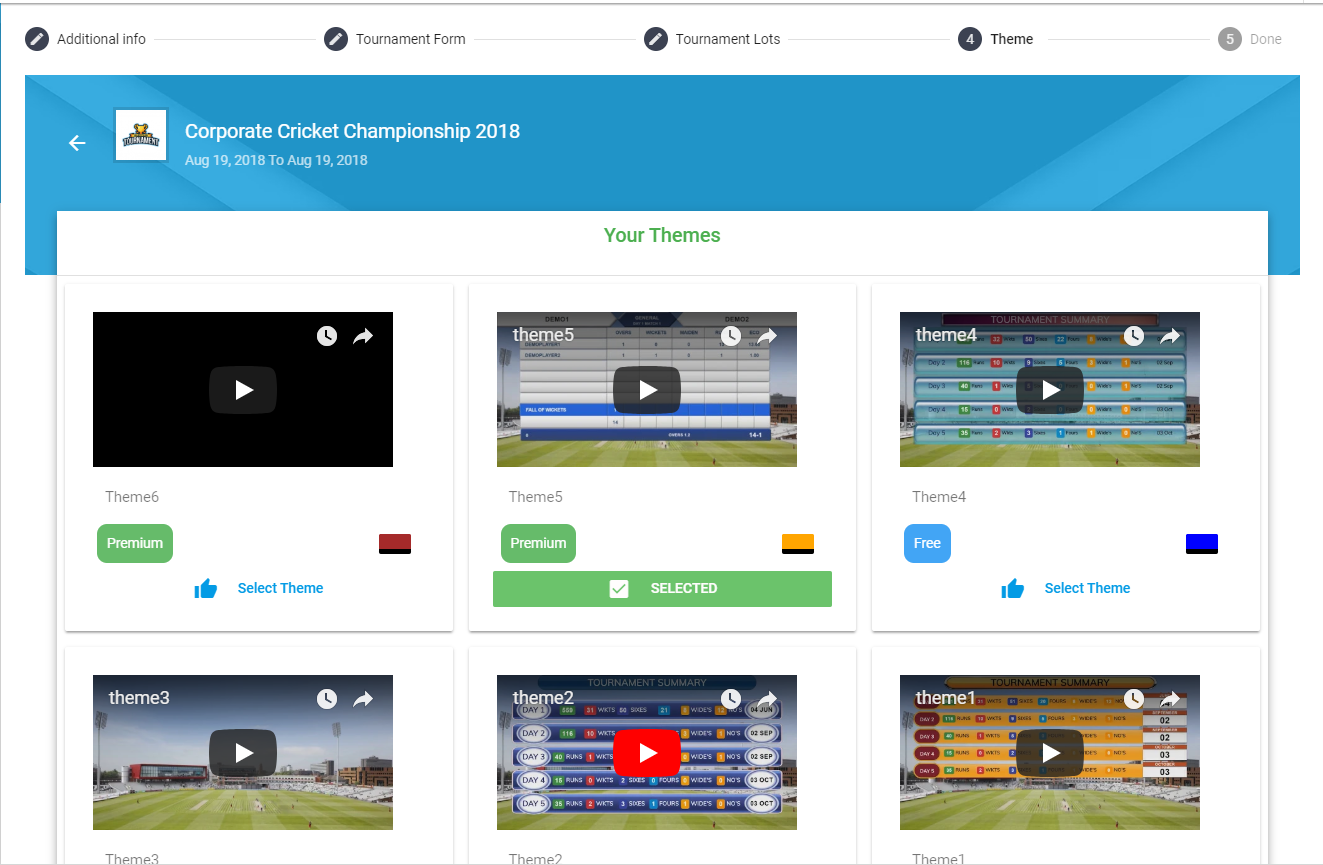Play the theme3 preview video
This screenshot has height=865, width=1323.
(243, 753)
